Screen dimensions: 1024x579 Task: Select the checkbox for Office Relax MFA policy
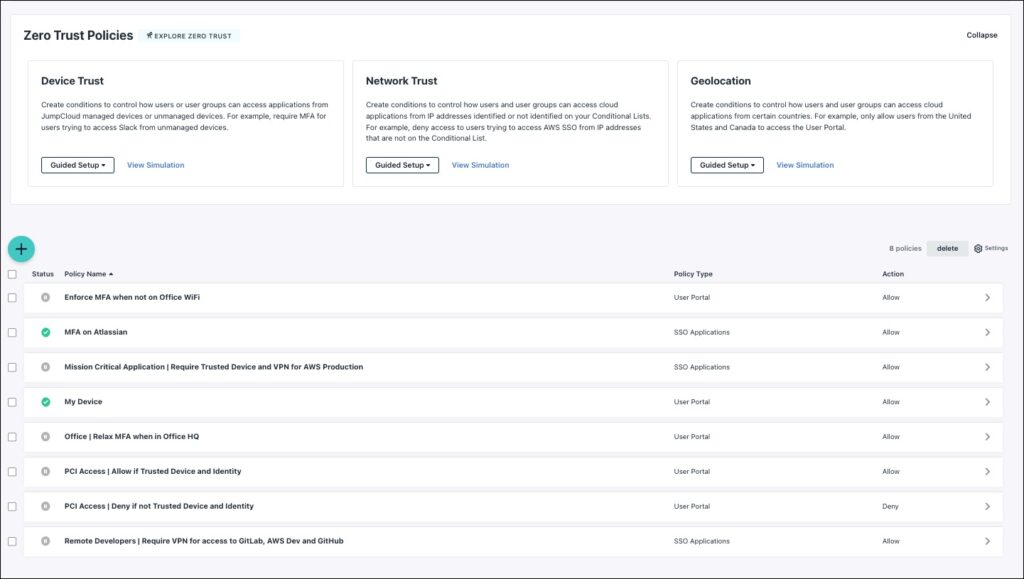[12, 437]
